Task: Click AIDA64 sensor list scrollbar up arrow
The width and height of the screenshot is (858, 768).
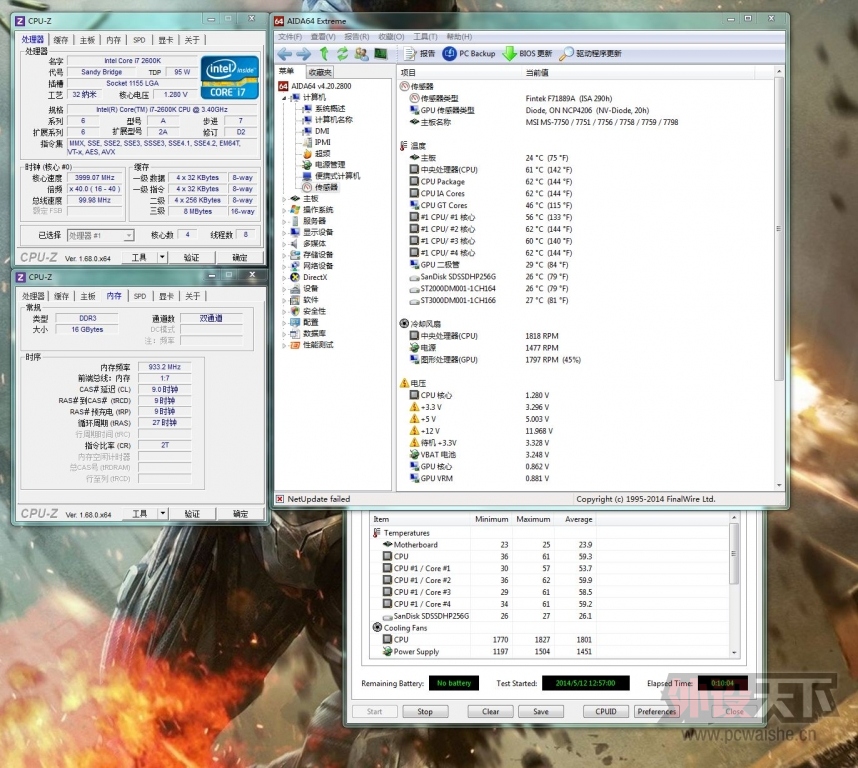Action: (x=779, y=72)
